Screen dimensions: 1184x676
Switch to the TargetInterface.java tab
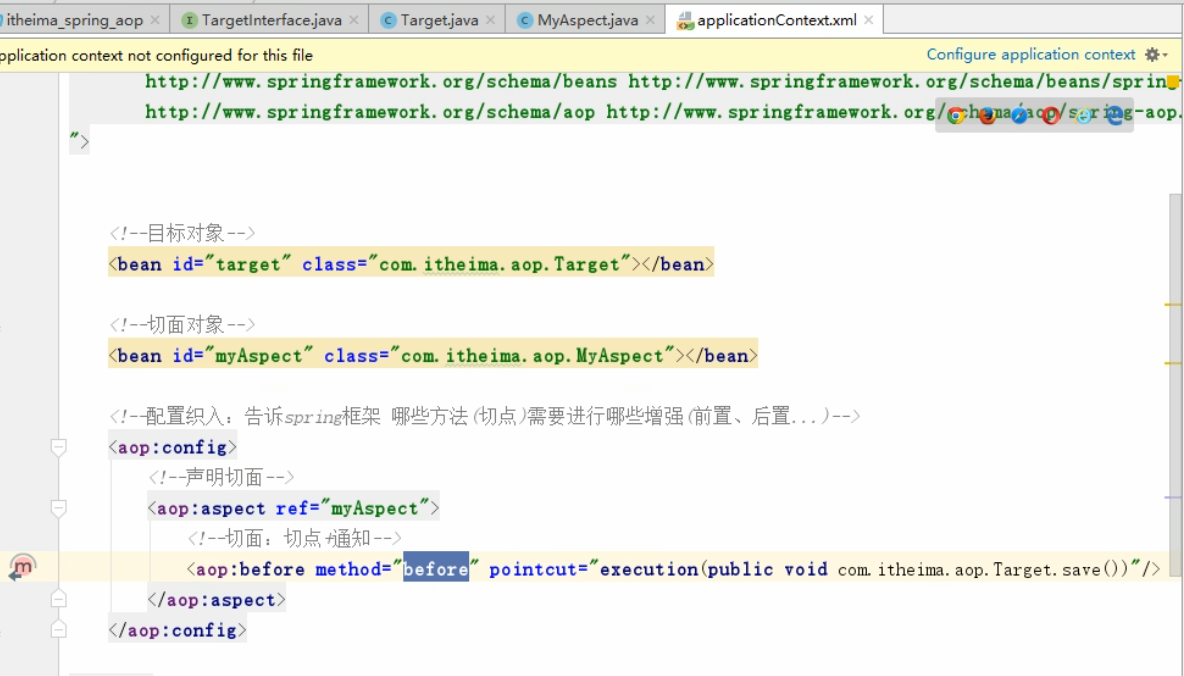pos(271,20)
